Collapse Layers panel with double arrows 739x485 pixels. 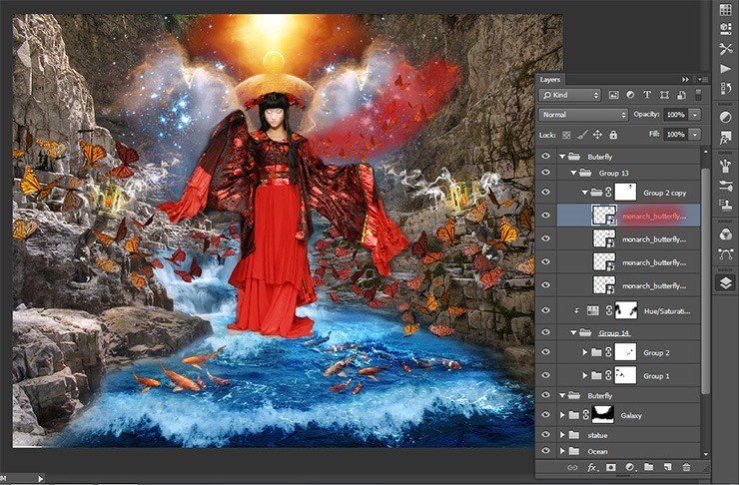click(685, 80)
